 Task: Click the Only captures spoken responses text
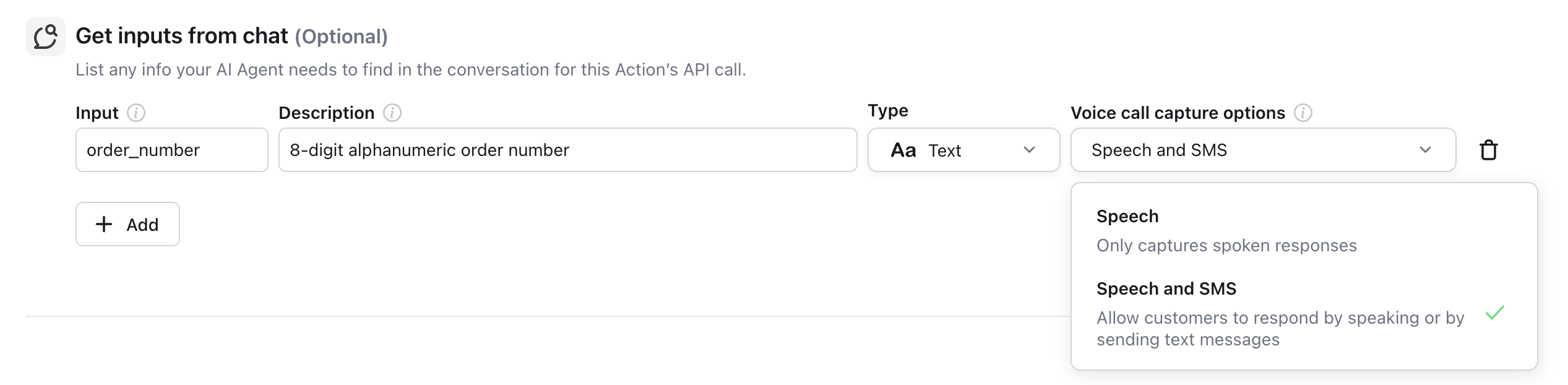click(x=1226, y=246)
